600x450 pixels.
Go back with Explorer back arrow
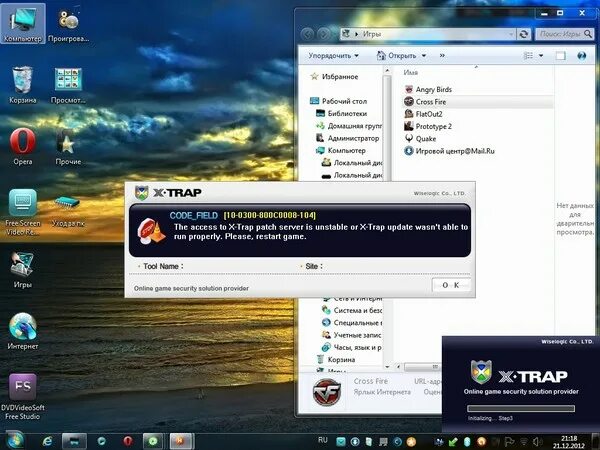(x=307, y=34)
